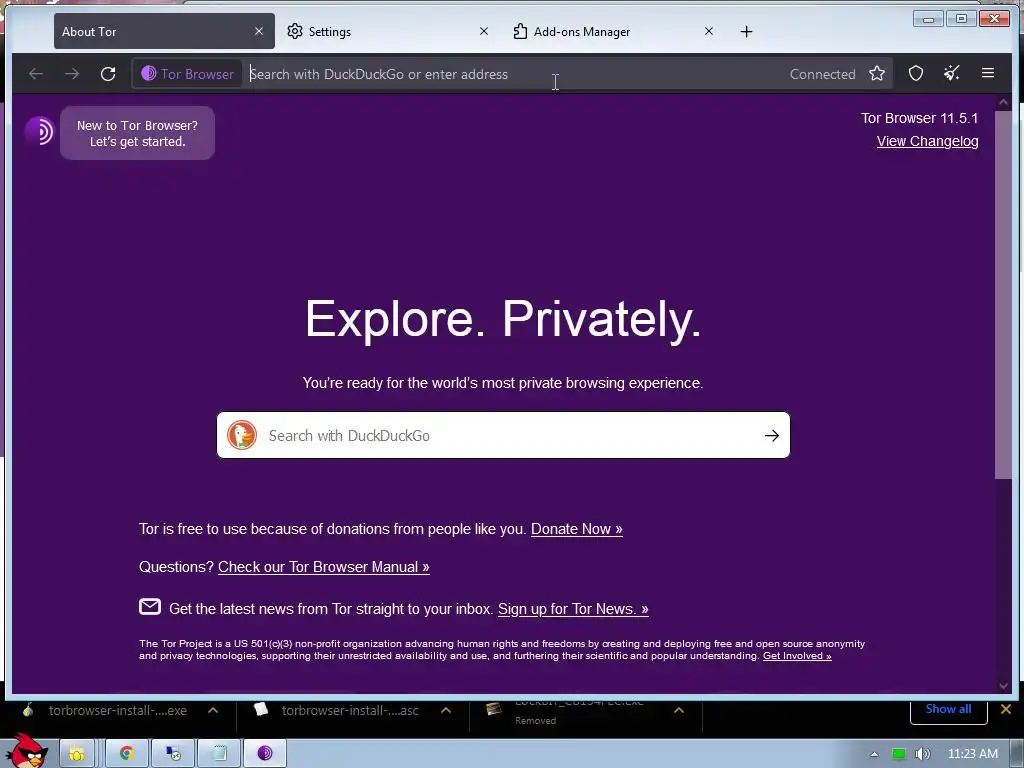
Task: Click the page vertical scrollbar thumb
Action: tap(1002, 295)
